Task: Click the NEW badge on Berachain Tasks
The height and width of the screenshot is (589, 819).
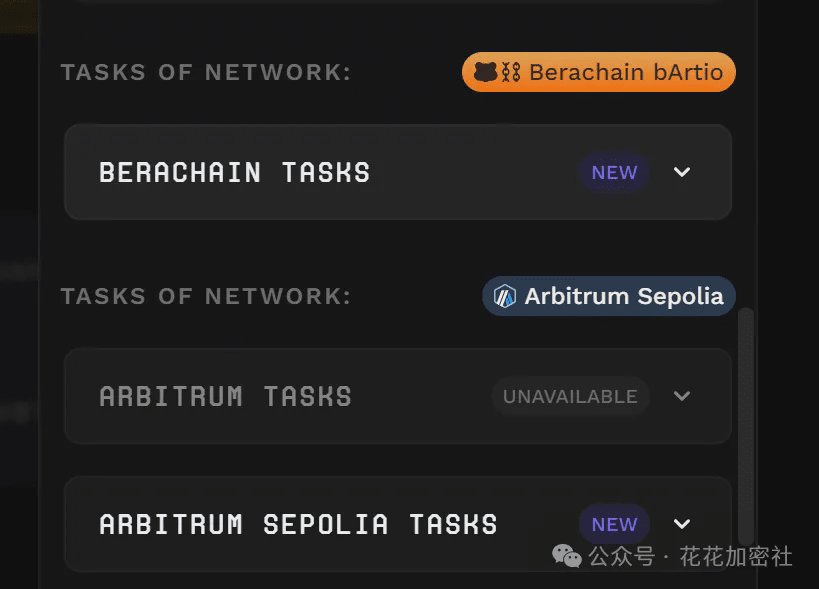Action: 614,172
